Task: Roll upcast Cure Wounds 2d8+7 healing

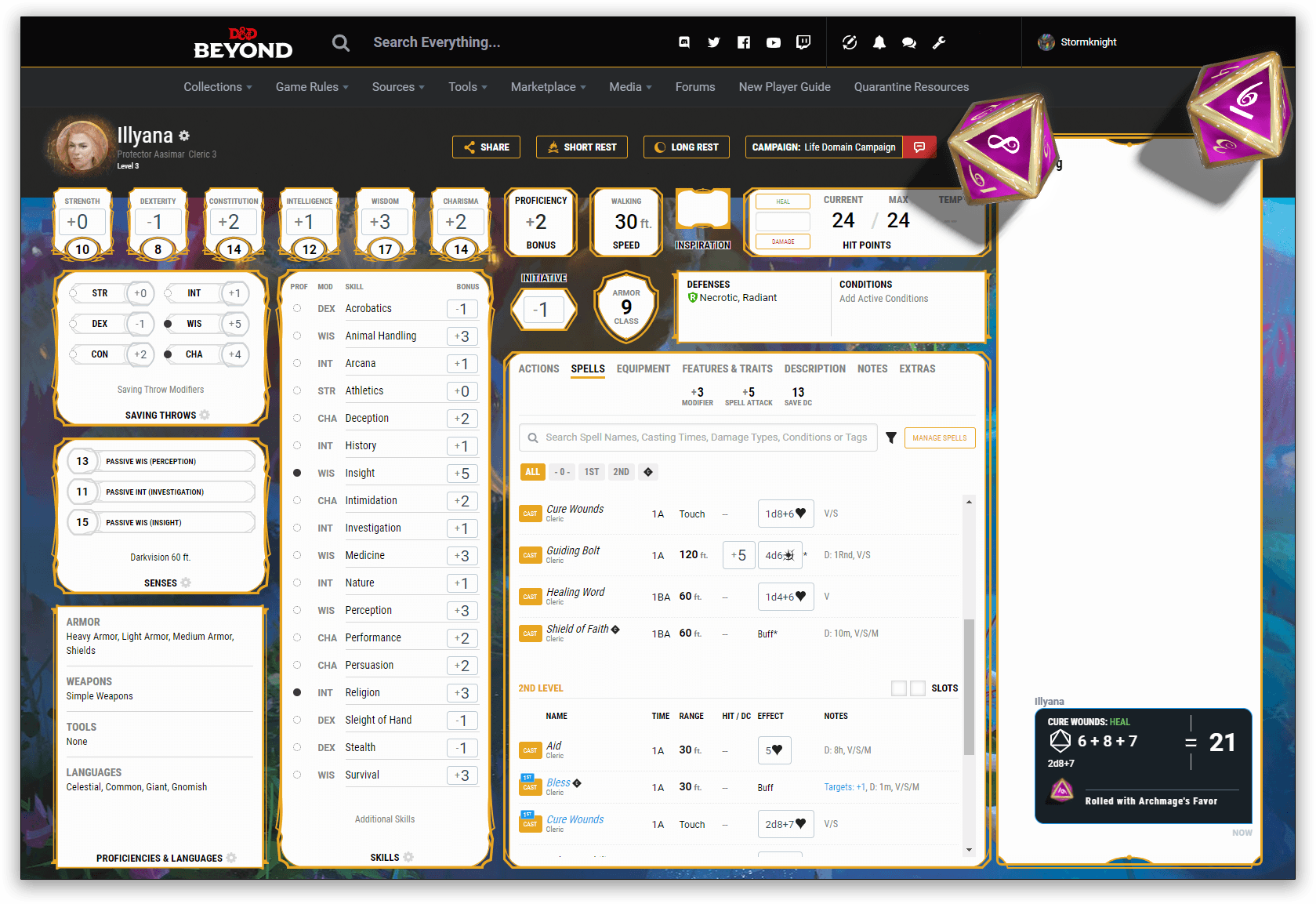Action: point(785,824)
